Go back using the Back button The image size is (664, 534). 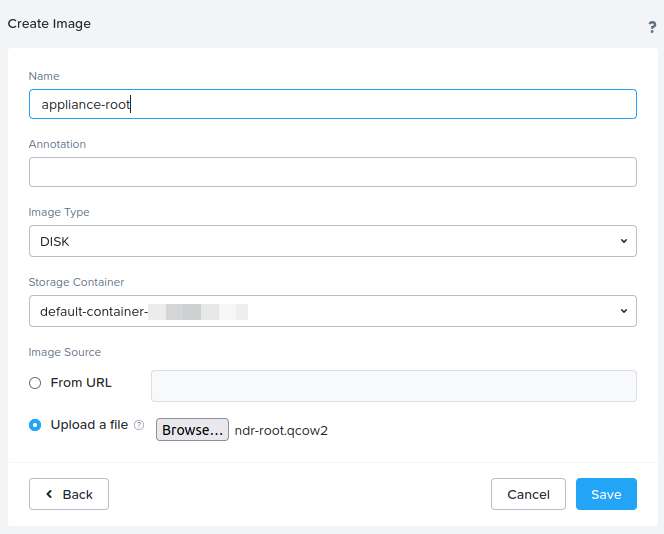(x=69, y=494)
